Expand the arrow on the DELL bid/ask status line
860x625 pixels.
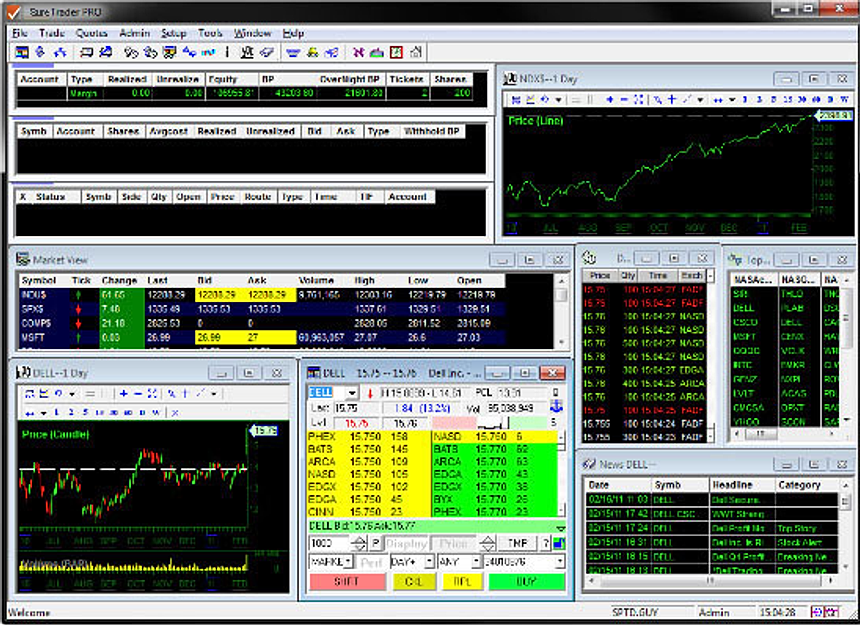click(561, 528)
